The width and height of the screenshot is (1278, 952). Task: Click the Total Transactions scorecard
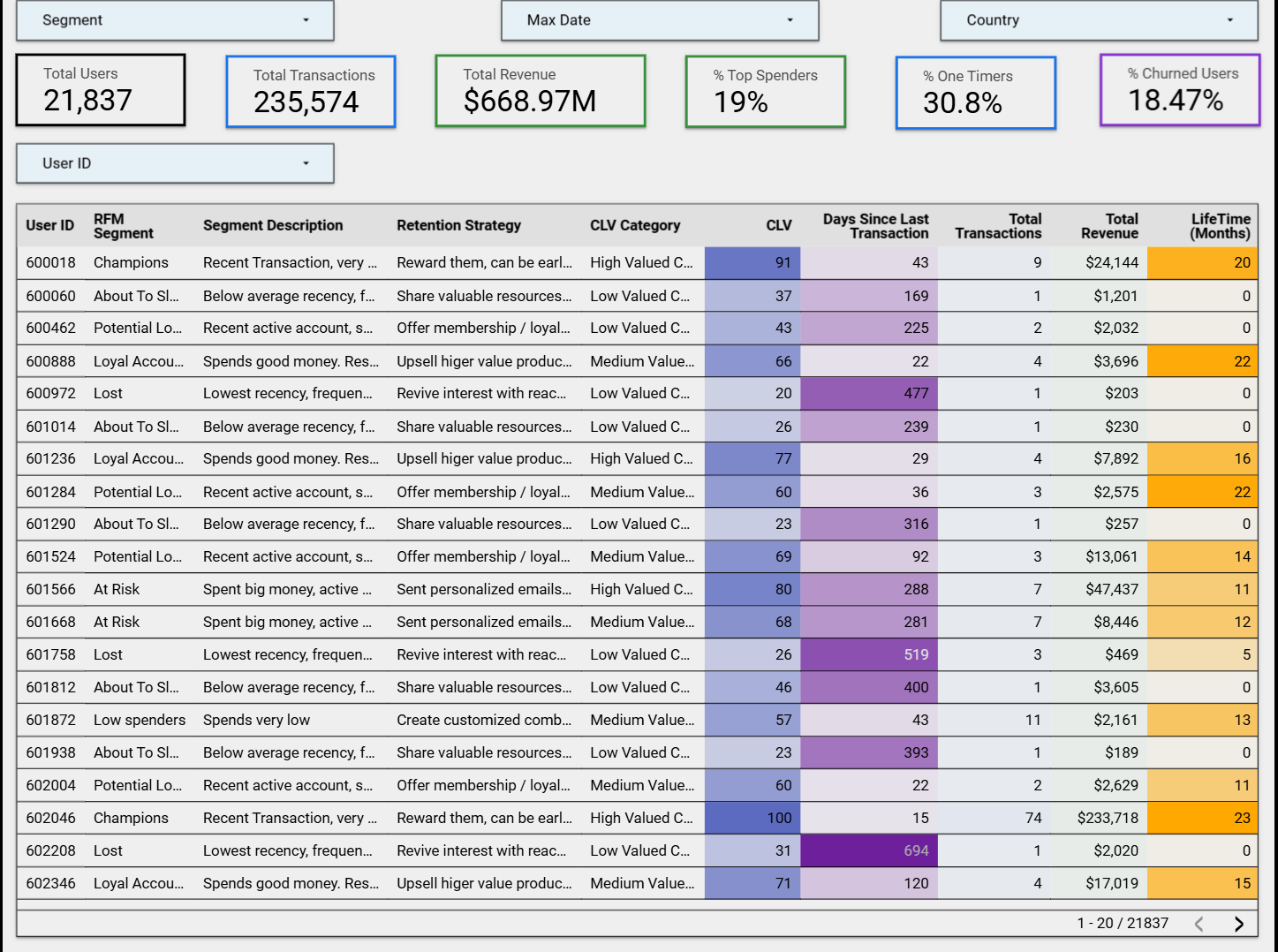[311, 92]
